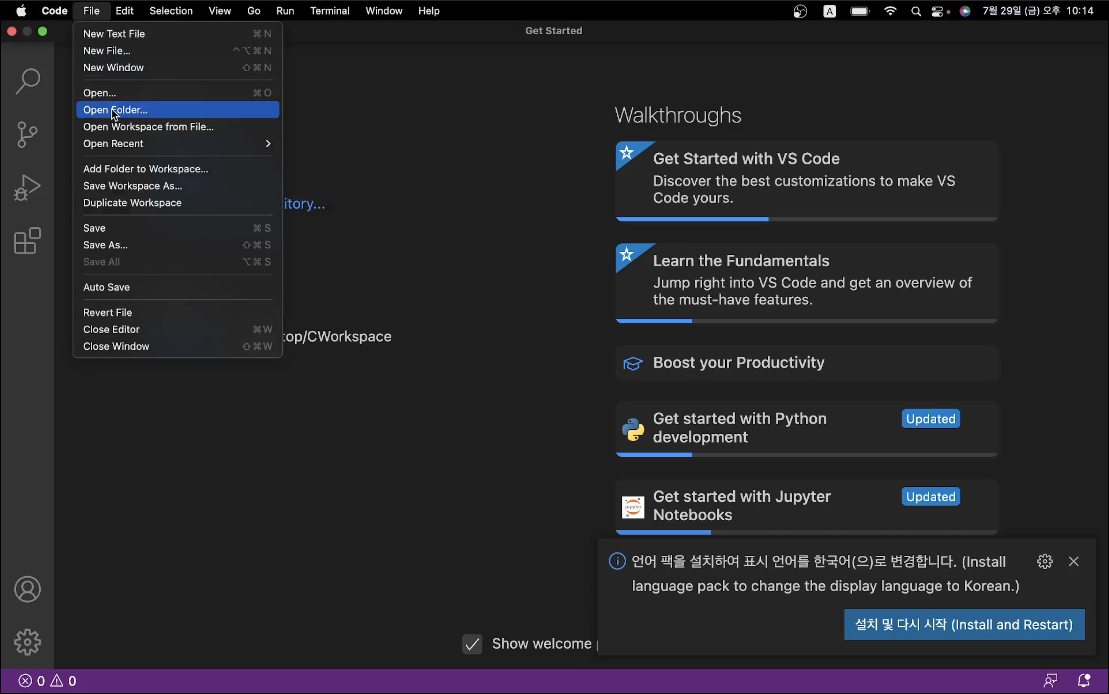Click the battery icon in menu bar
This screenshot has height=694, width=1109.
coord(859,11)
